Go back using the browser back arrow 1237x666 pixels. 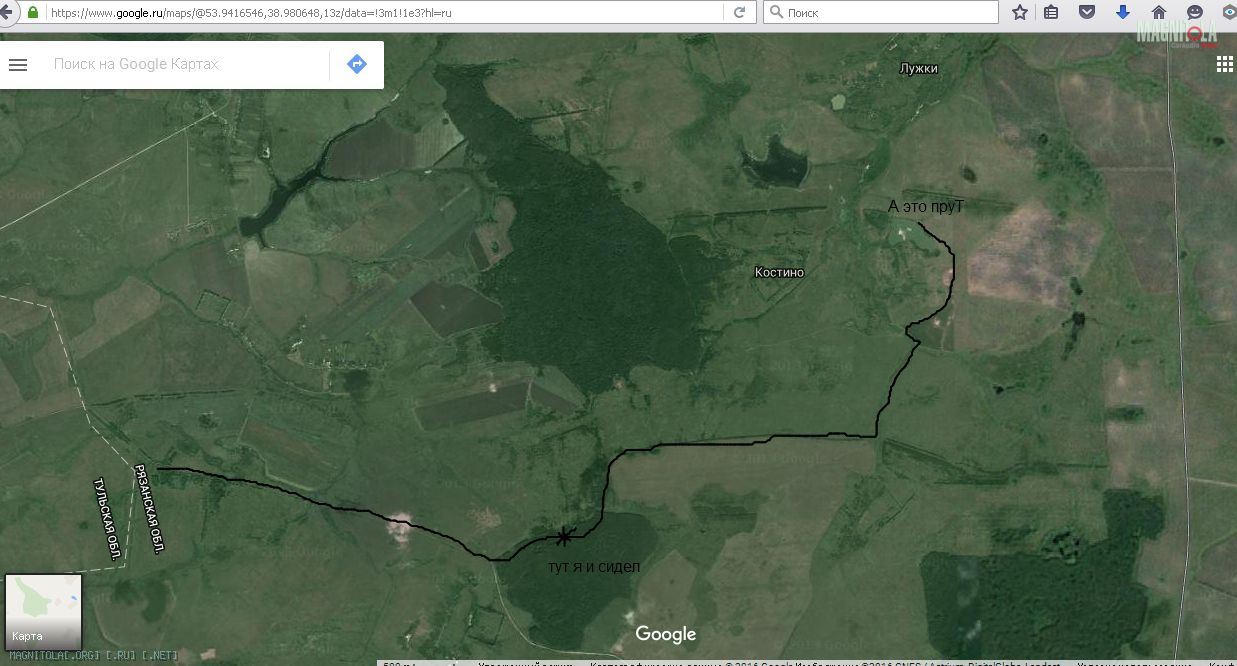(7, 13)
